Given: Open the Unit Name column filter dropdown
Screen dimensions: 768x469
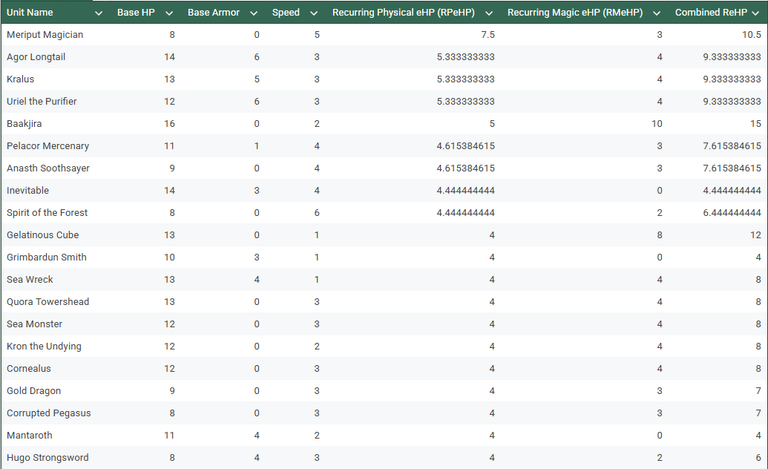Looking at the screenshot, I should 98,13.
